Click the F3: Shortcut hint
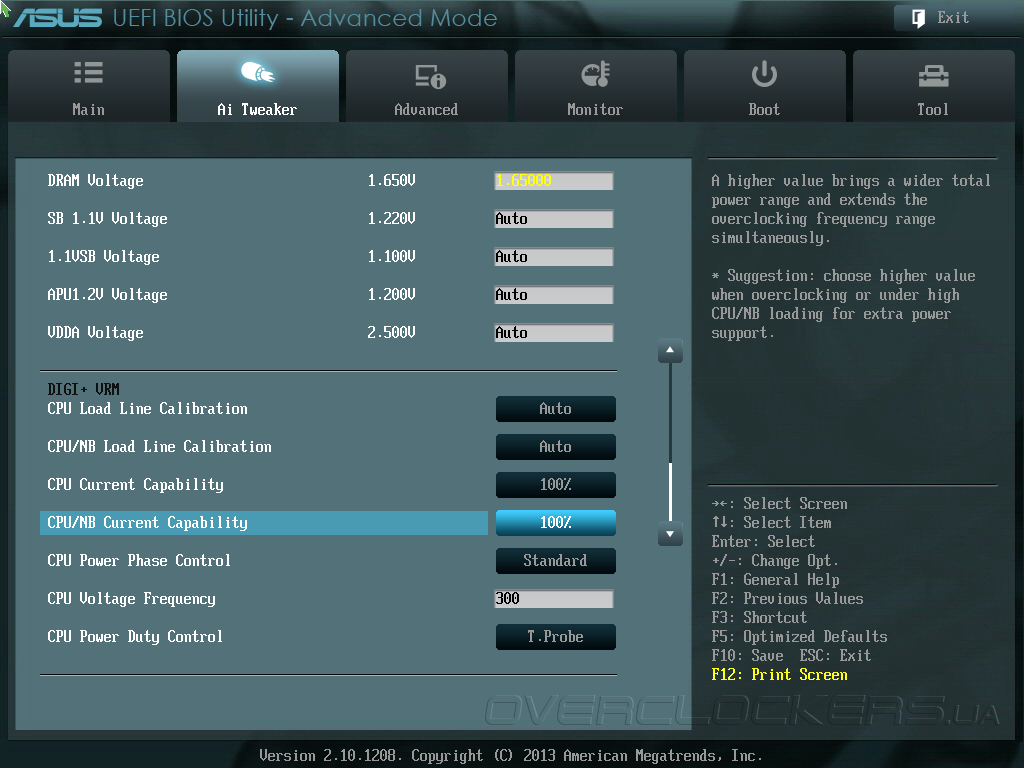Viewport: 1024px width, 768px height. pyautogui.click(x=760, y=618)
